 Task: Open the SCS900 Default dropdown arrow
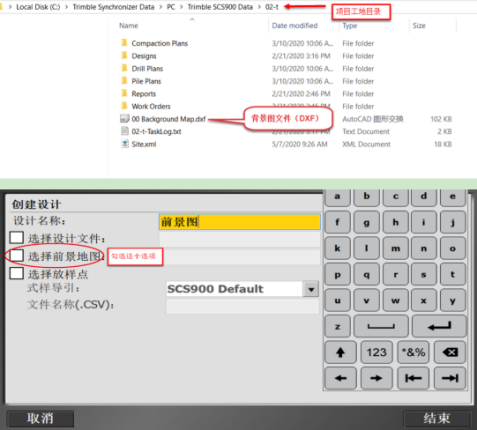coord(311,289)
